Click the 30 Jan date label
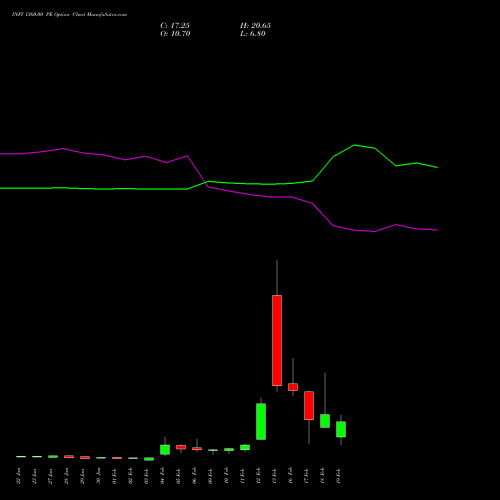This screenshot has width=500, height=500. 98,476
